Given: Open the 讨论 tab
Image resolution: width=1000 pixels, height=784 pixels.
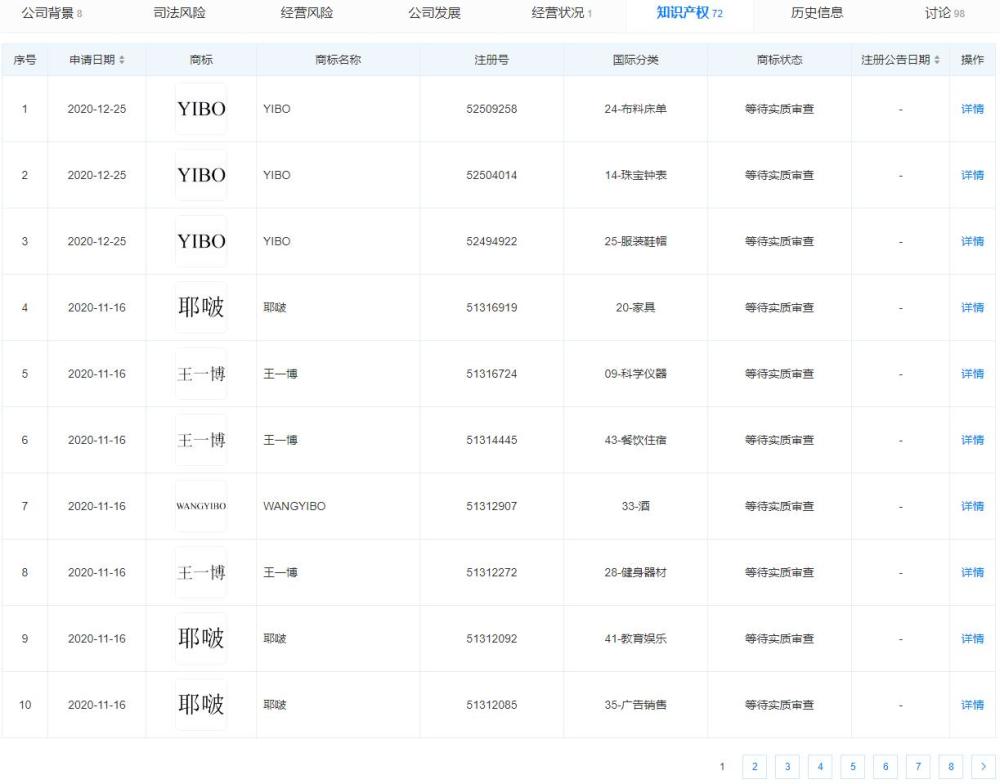Looking at the screenshot, I should tap(945, 13).
